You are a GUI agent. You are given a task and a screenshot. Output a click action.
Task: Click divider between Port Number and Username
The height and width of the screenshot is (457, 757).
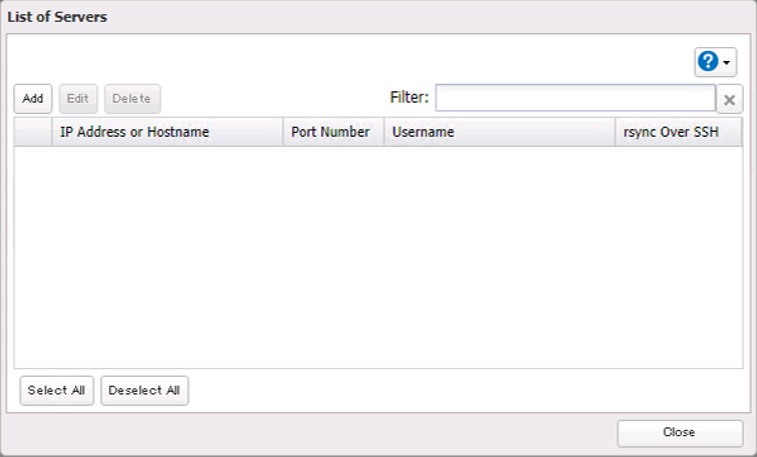[x=384, y=132]
